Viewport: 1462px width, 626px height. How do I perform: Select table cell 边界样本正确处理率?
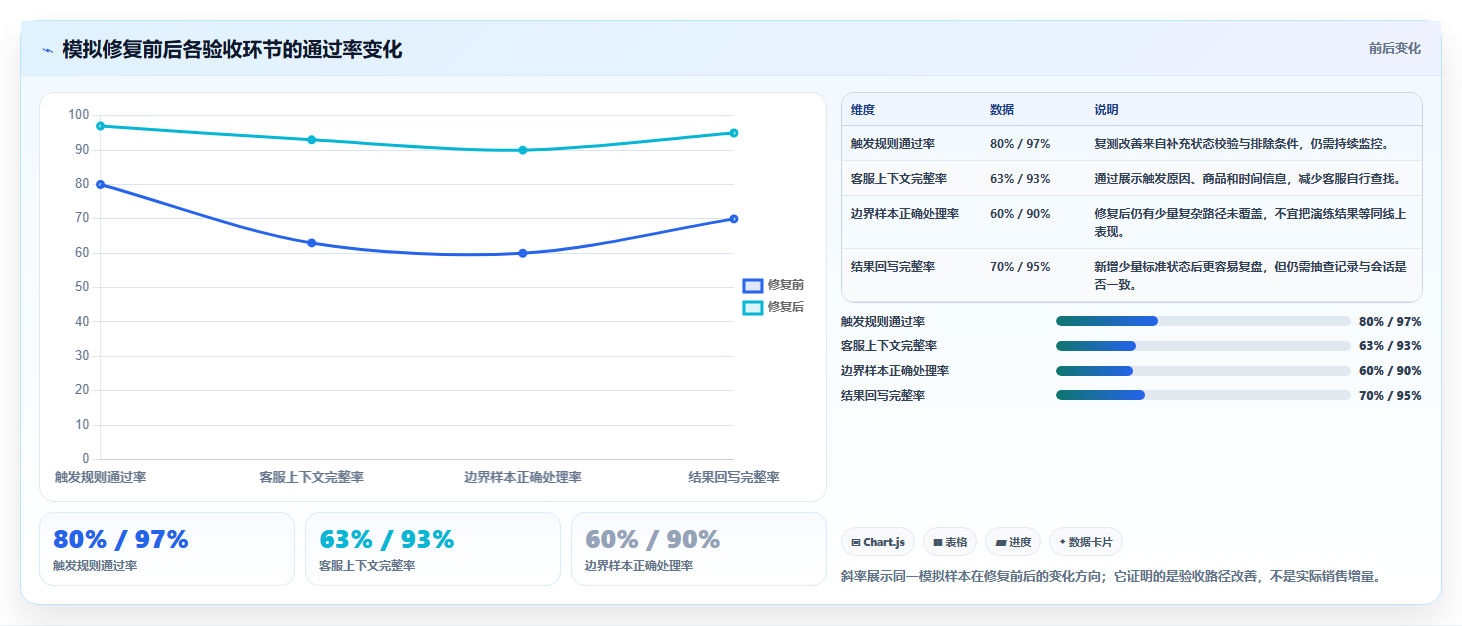click(905, 214)
